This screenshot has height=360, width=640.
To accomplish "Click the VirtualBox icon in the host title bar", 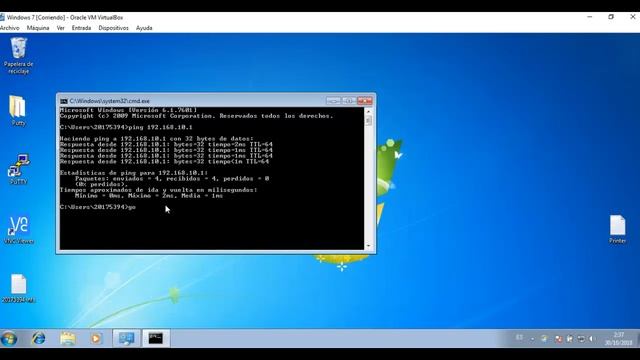I will click(x=2, y=17).
